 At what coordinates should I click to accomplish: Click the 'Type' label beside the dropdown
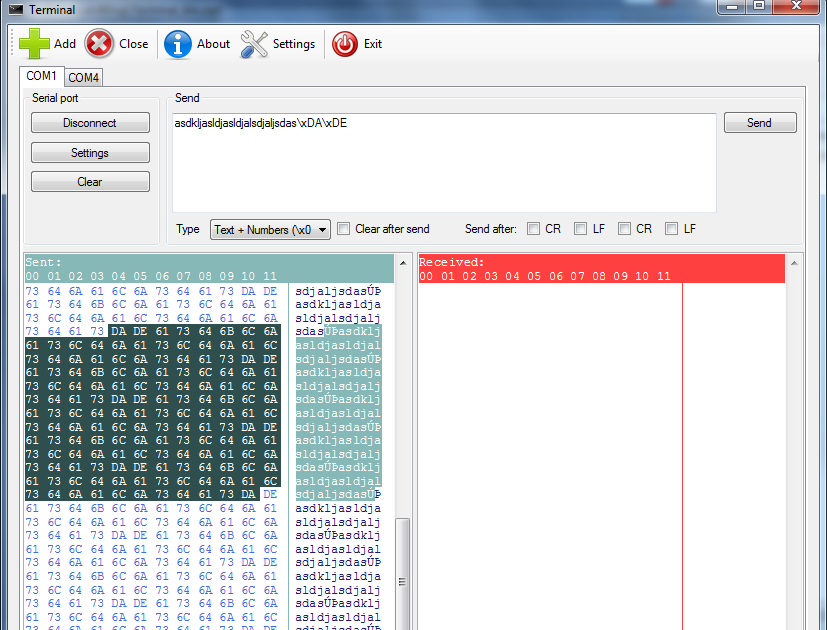(x=188, y=229)
